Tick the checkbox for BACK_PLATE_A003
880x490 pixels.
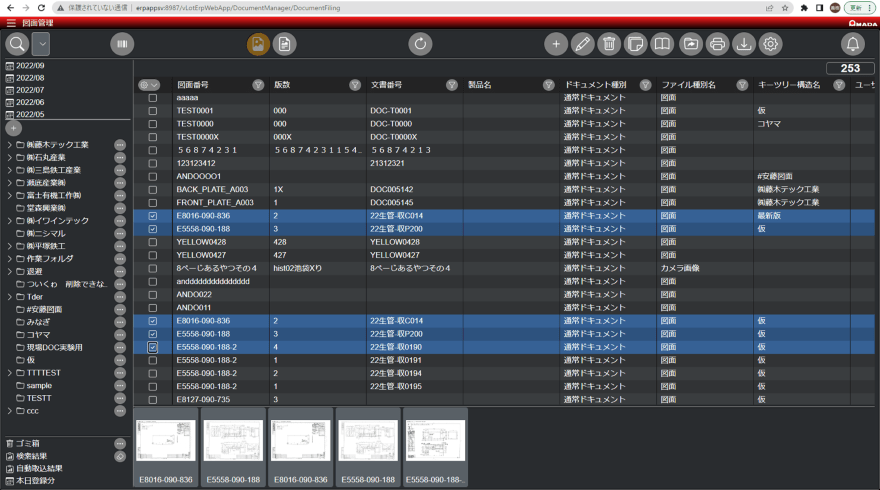click(x=153, y=189)
